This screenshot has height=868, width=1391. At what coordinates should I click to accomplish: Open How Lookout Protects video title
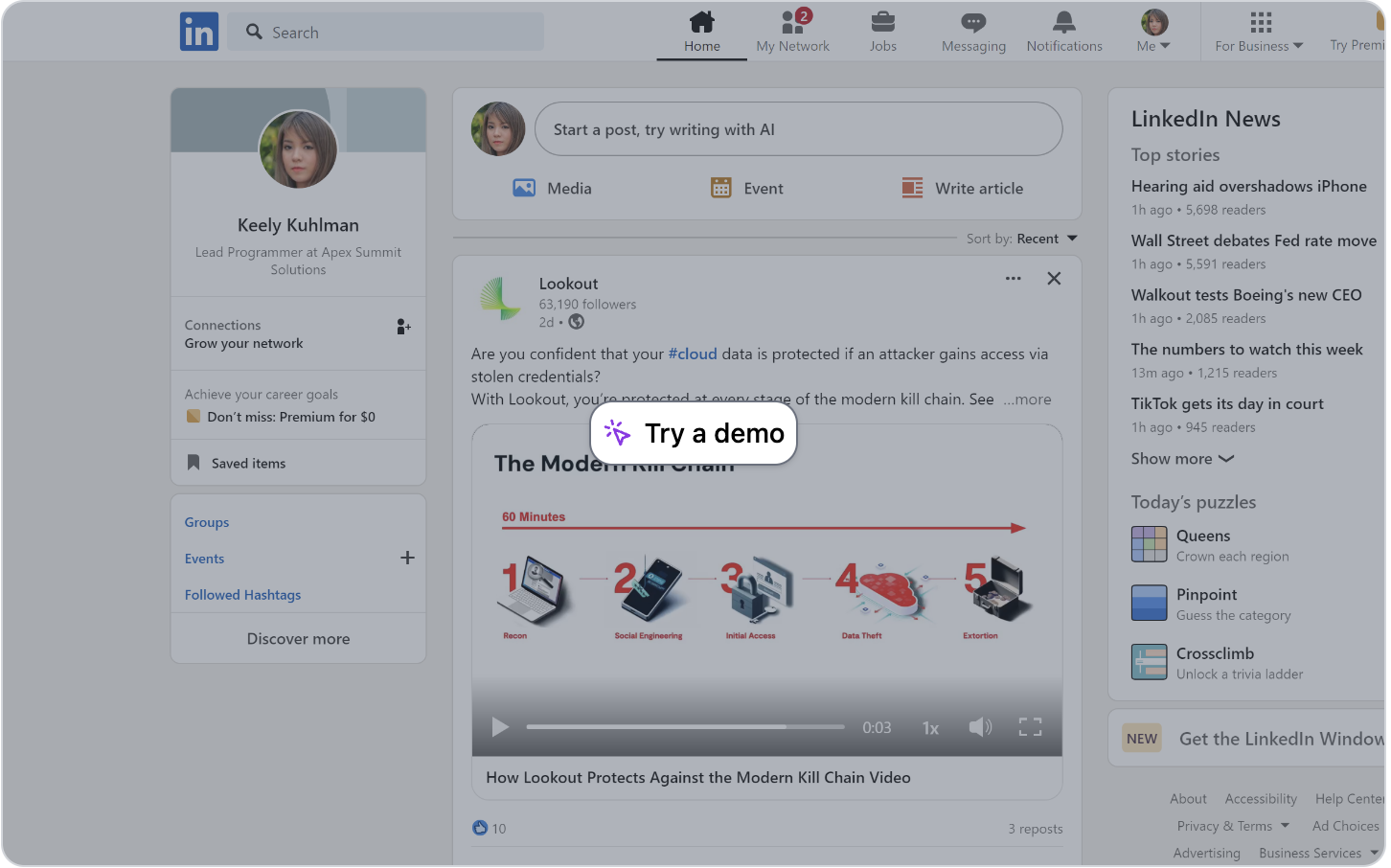(698, 777)
